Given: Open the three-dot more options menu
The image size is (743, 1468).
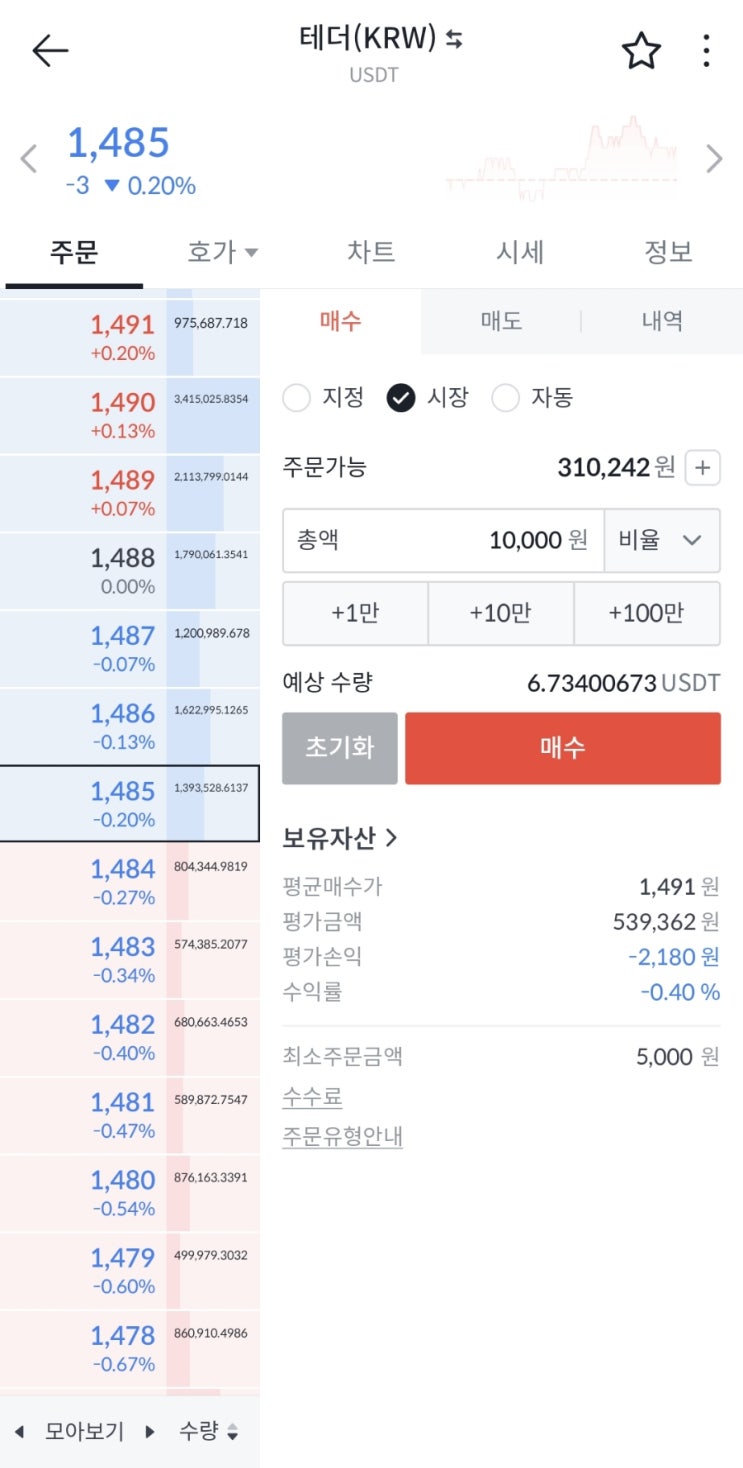Looking at the screenshot, I should [x=706, y=51].
